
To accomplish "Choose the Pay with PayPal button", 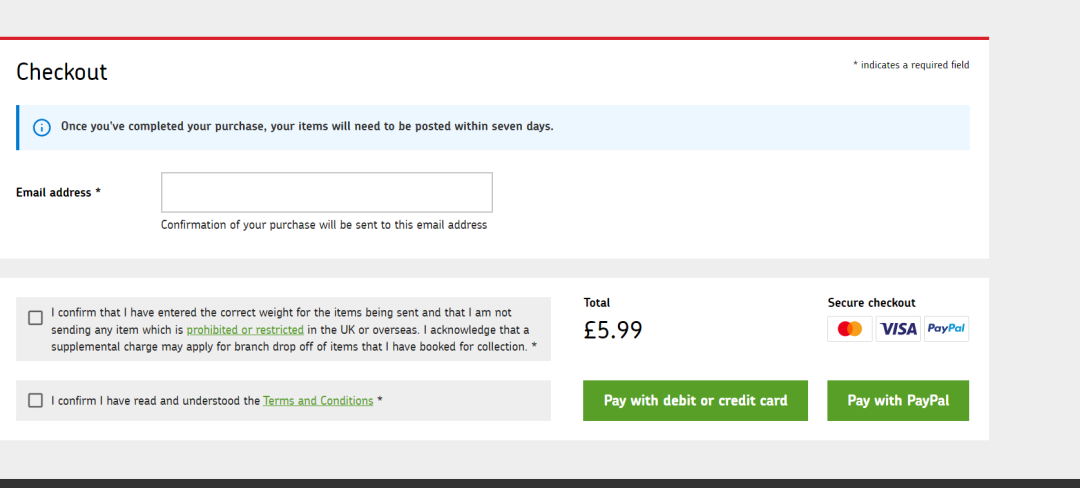I will tap(898, 401).
